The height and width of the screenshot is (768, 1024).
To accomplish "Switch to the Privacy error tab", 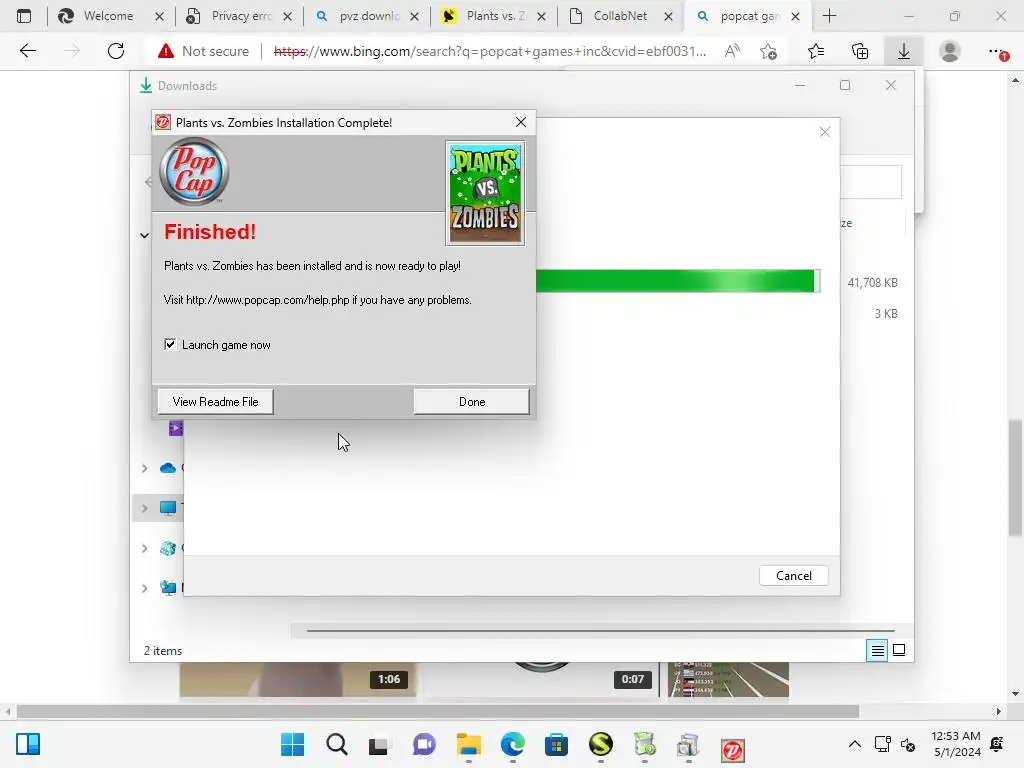I will point(239,16).
